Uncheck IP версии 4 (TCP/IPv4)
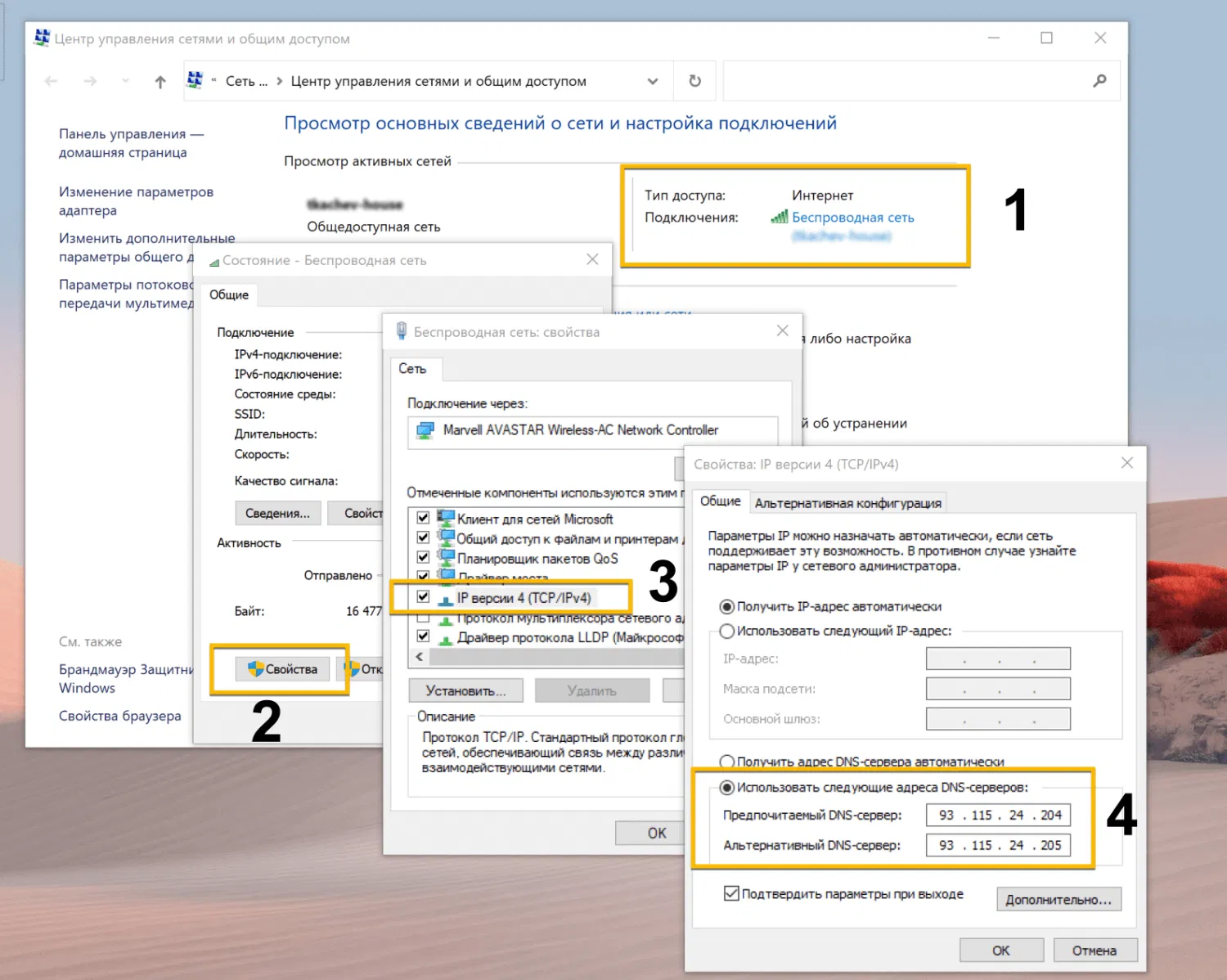 (423, 597)
